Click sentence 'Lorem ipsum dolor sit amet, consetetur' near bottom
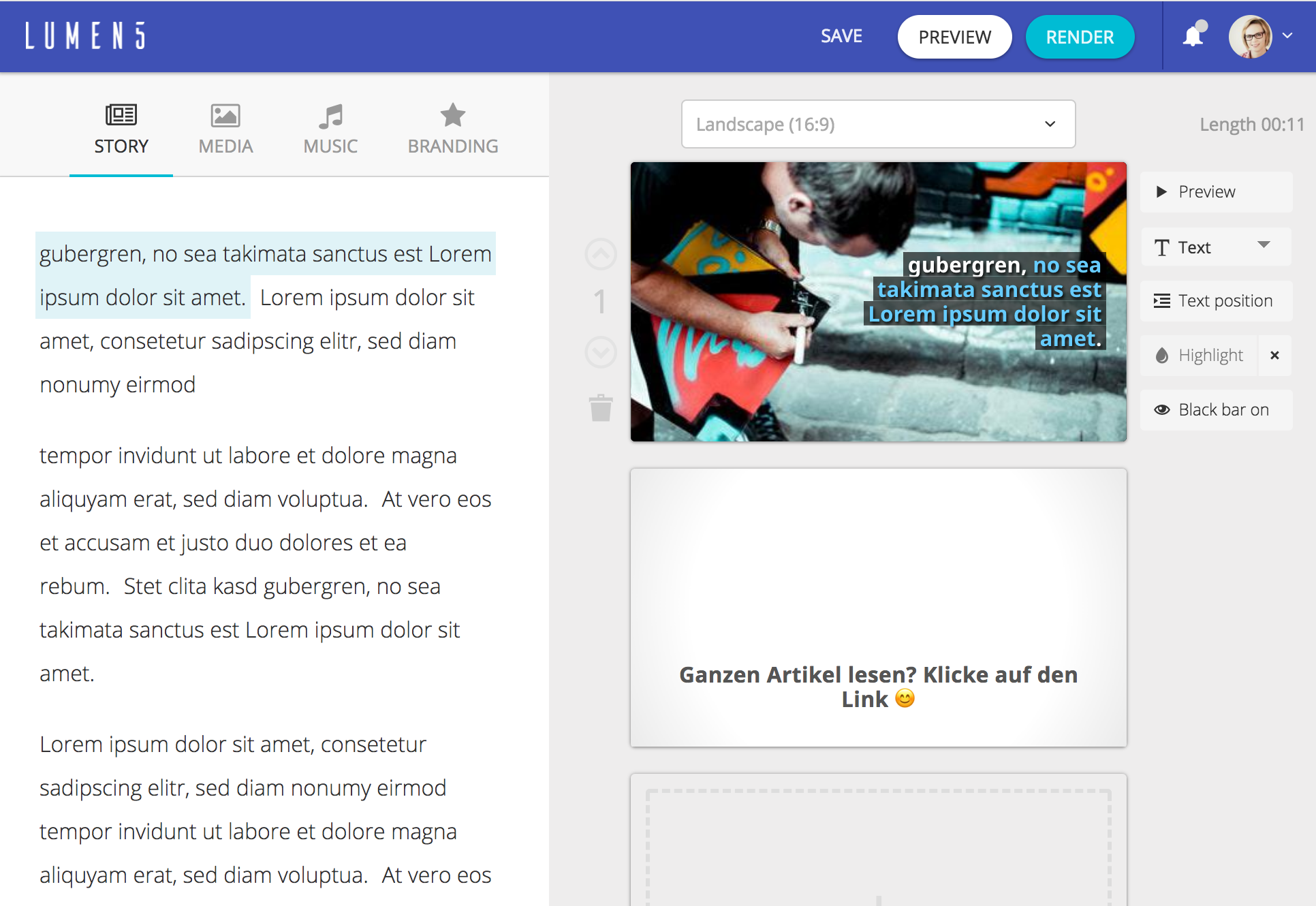1316x906 pixels. [233, 745]
